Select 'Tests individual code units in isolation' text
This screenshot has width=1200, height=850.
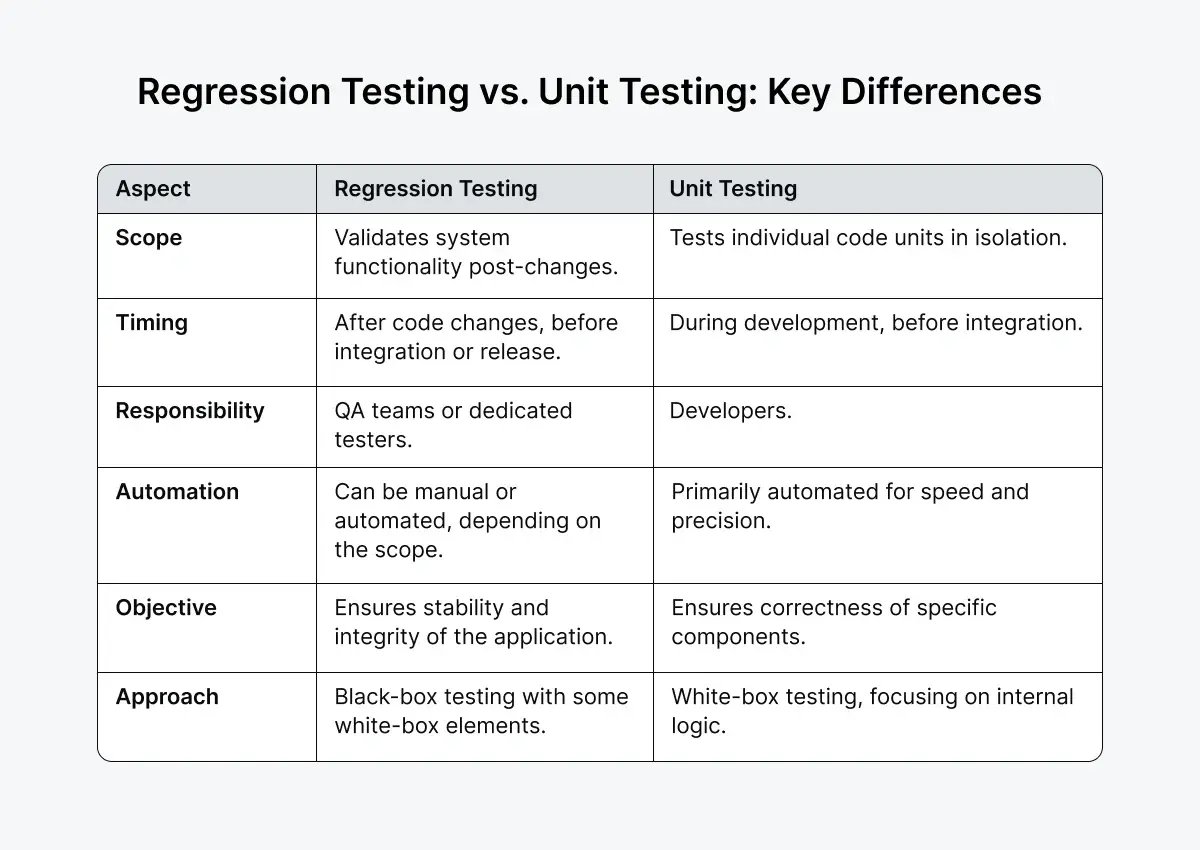coord(868,238)
